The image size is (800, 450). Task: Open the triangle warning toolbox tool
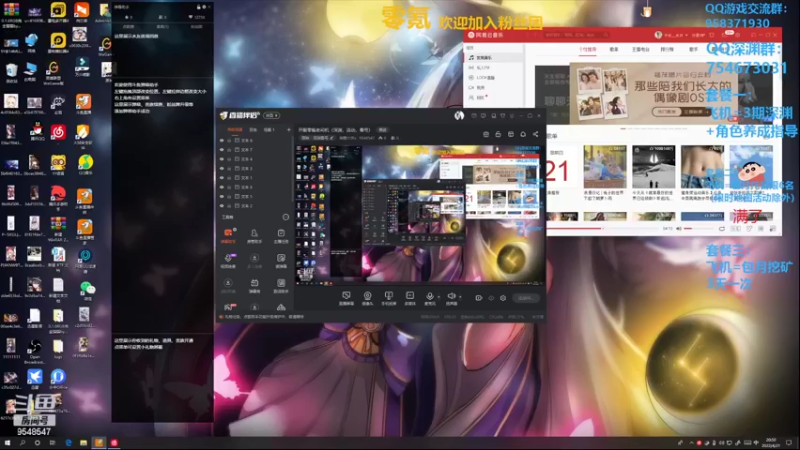click(x=281, y=307)
